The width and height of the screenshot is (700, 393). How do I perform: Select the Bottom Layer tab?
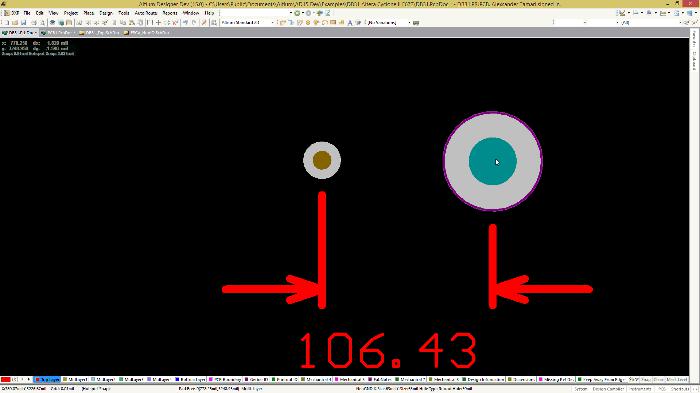tap(190, 380)
